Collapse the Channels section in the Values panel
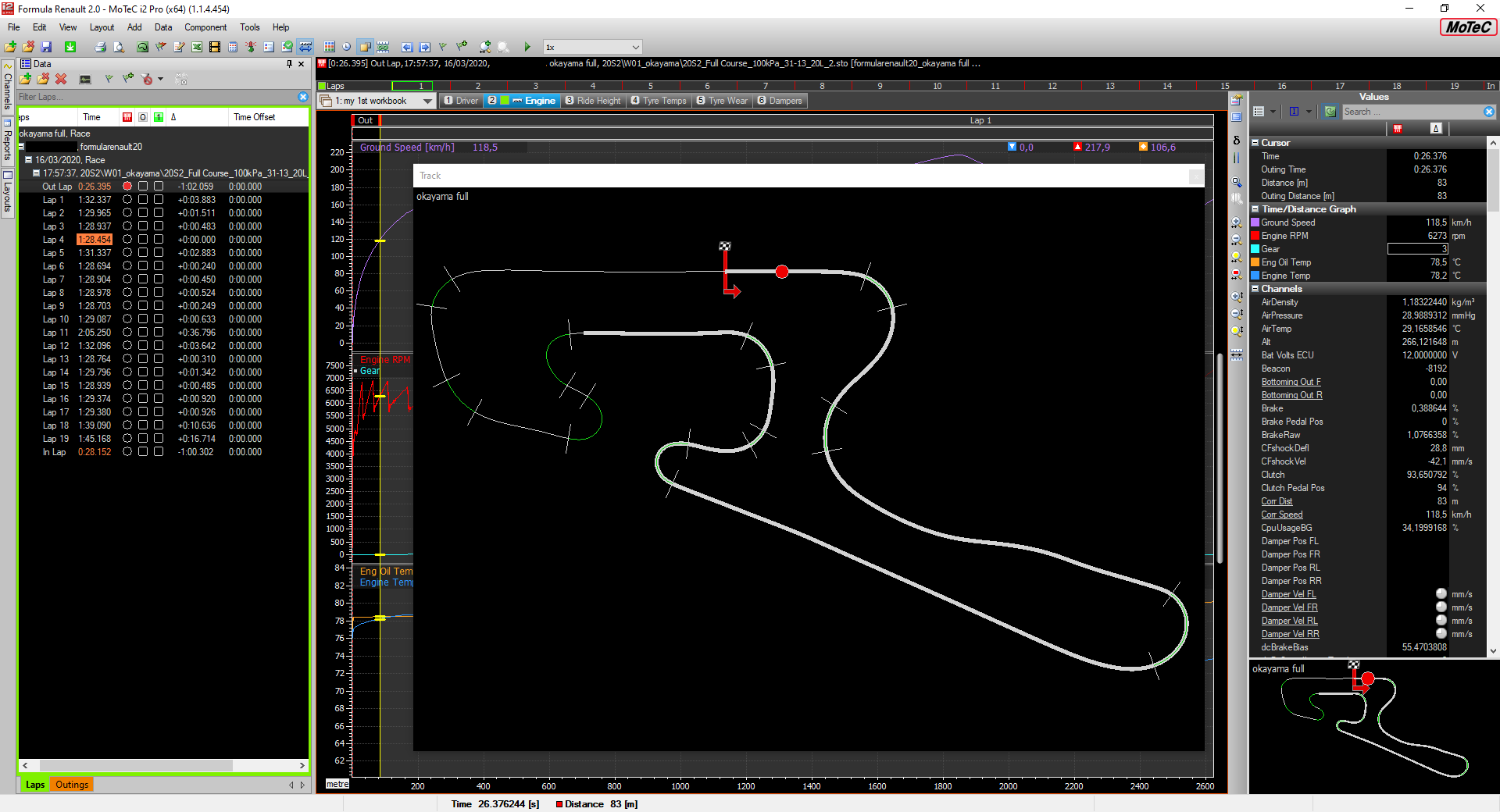The image size is (1500, 812). 1255,289
